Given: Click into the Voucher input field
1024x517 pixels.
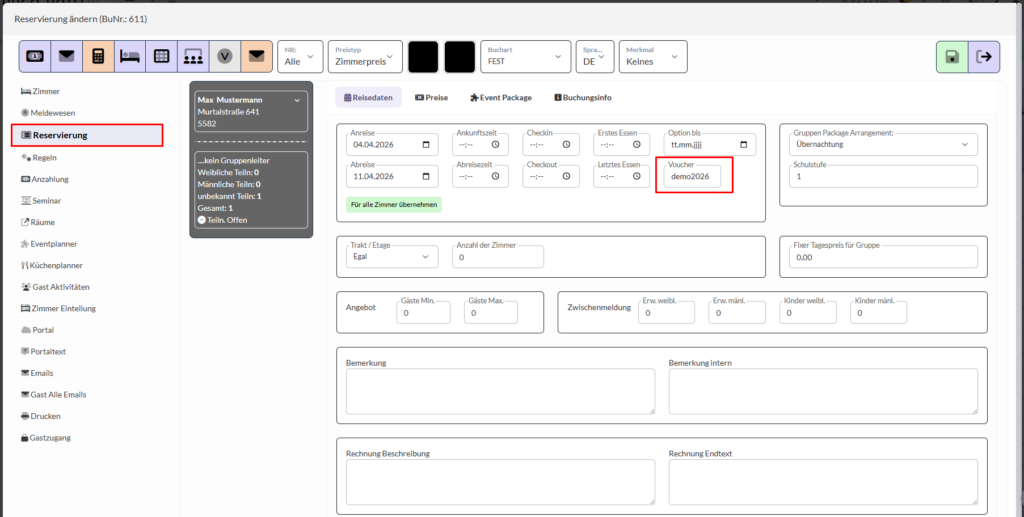Looking at the screenshot, I should 694,177.
